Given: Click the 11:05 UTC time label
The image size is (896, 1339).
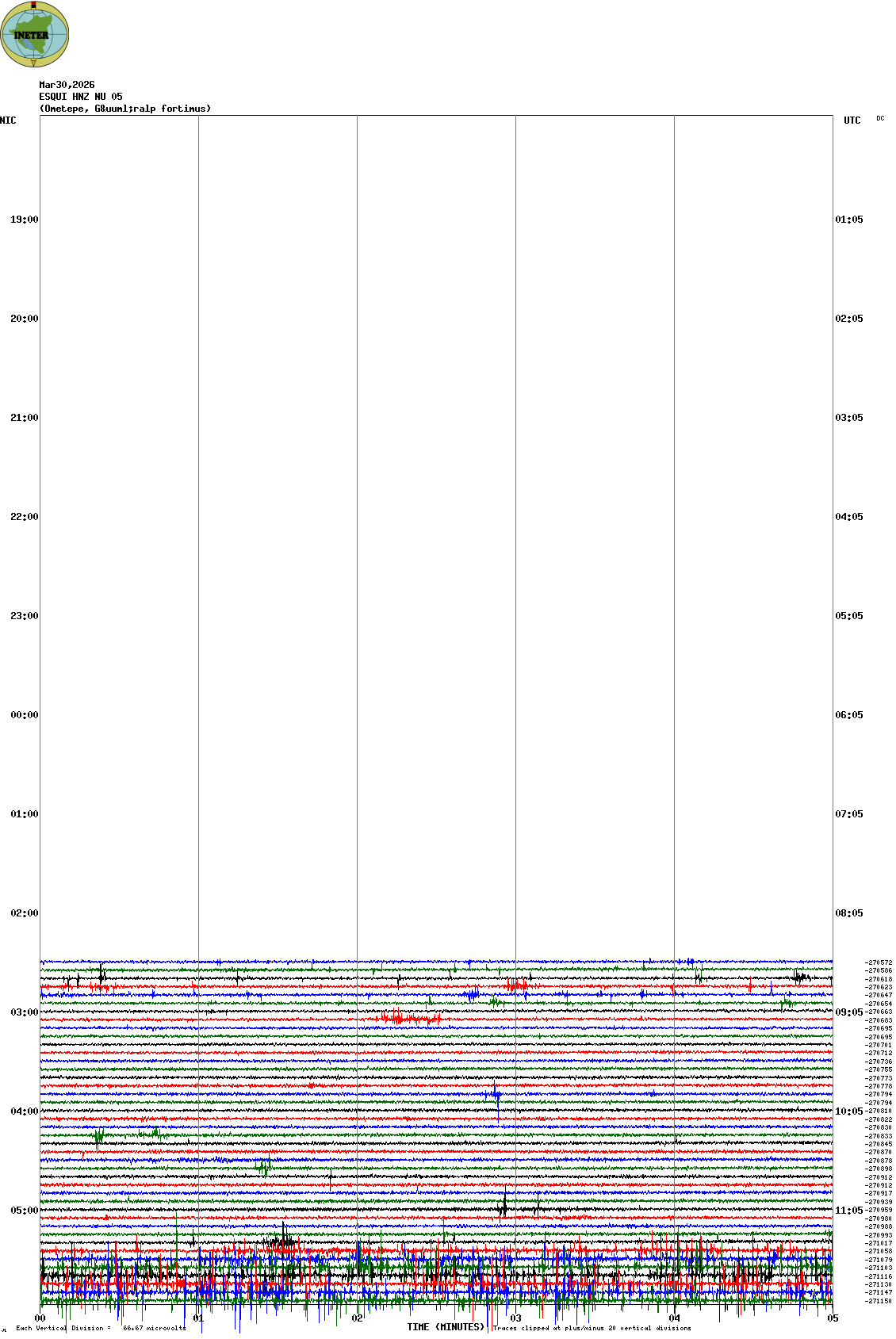Looking at the screenshot, I should coord(849,1211).
